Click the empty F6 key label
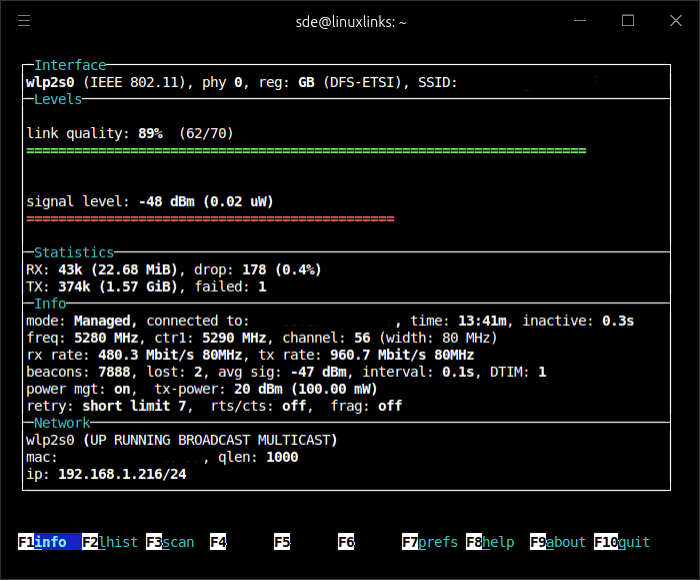This screenshot has width=700, height=580. click(x=346, y=542)
